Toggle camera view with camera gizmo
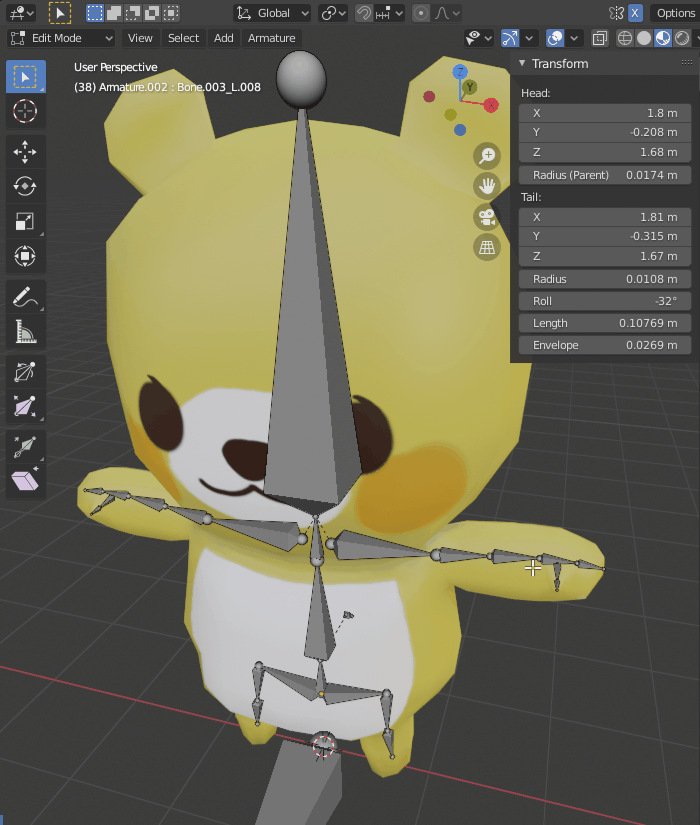This screenshot has height=825, width=700. pyautogui.click(x=487, y=217)
